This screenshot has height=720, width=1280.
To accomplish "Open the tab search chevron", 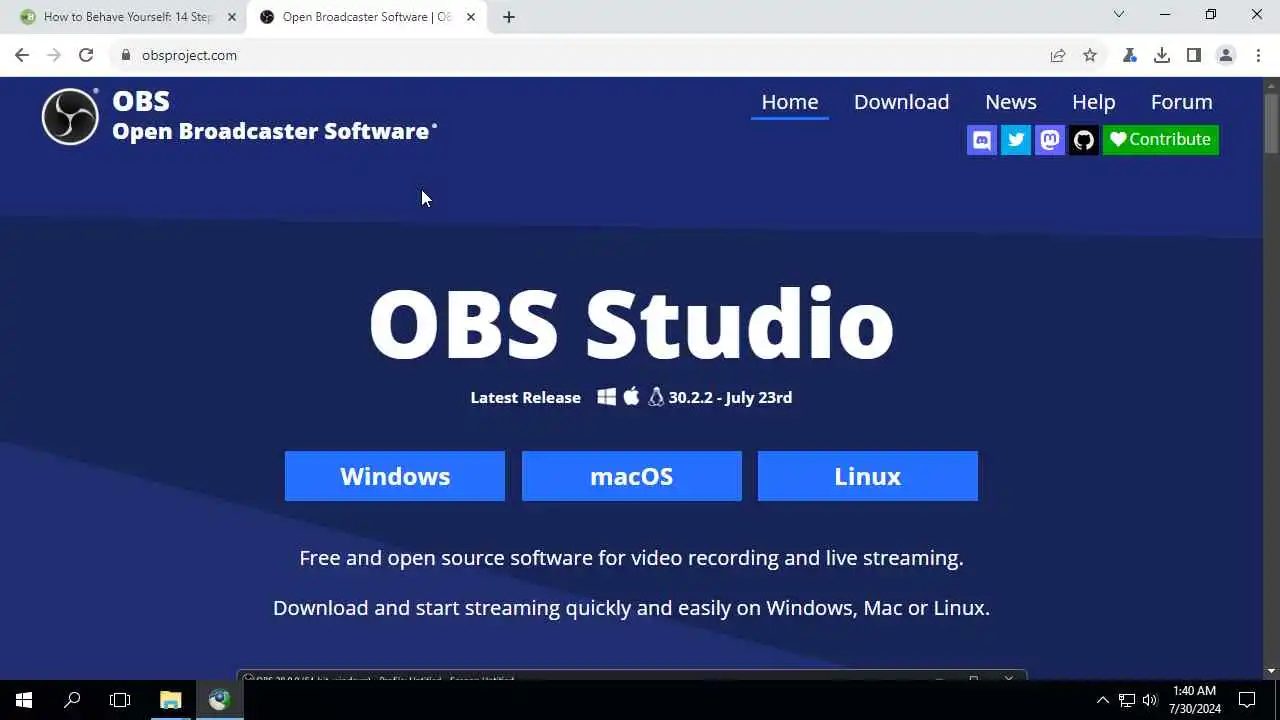I will [x=1119, y=14].
